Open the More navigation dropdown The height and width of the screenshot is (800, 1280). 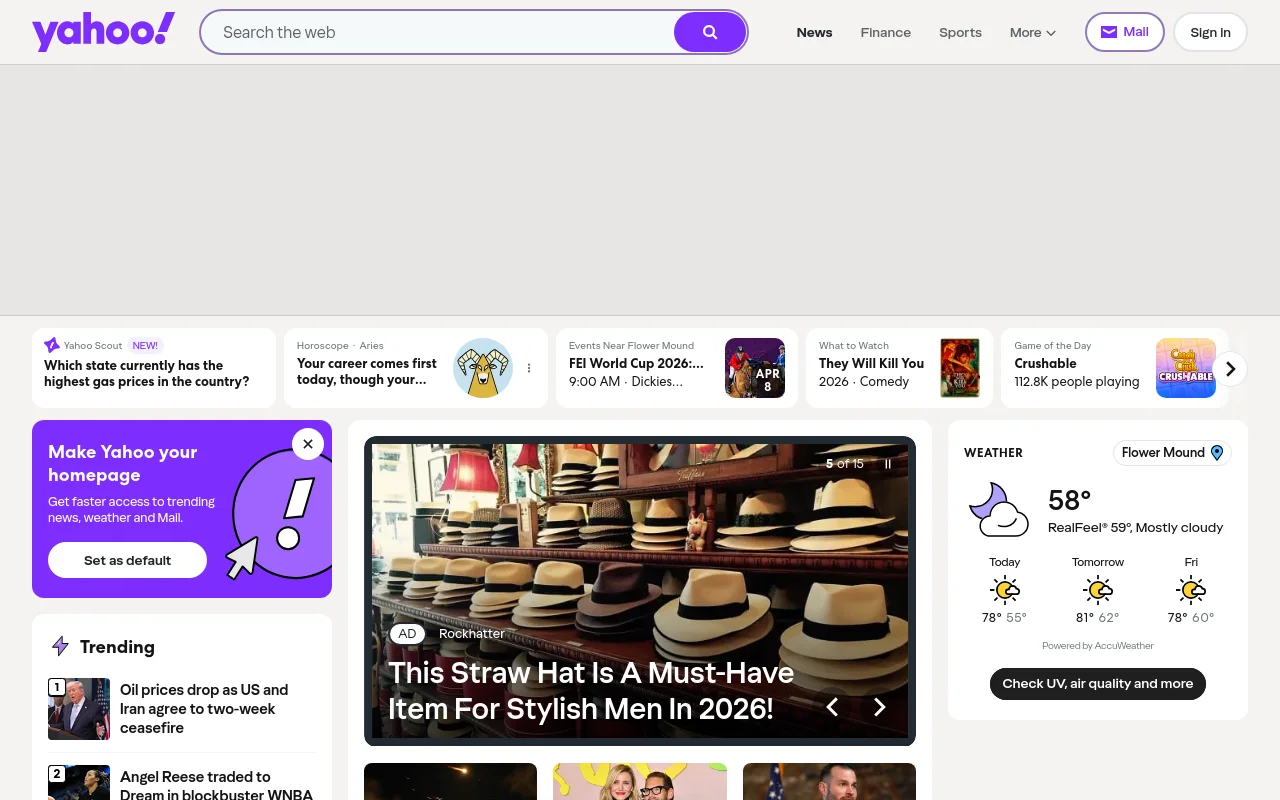[1032, 32]
